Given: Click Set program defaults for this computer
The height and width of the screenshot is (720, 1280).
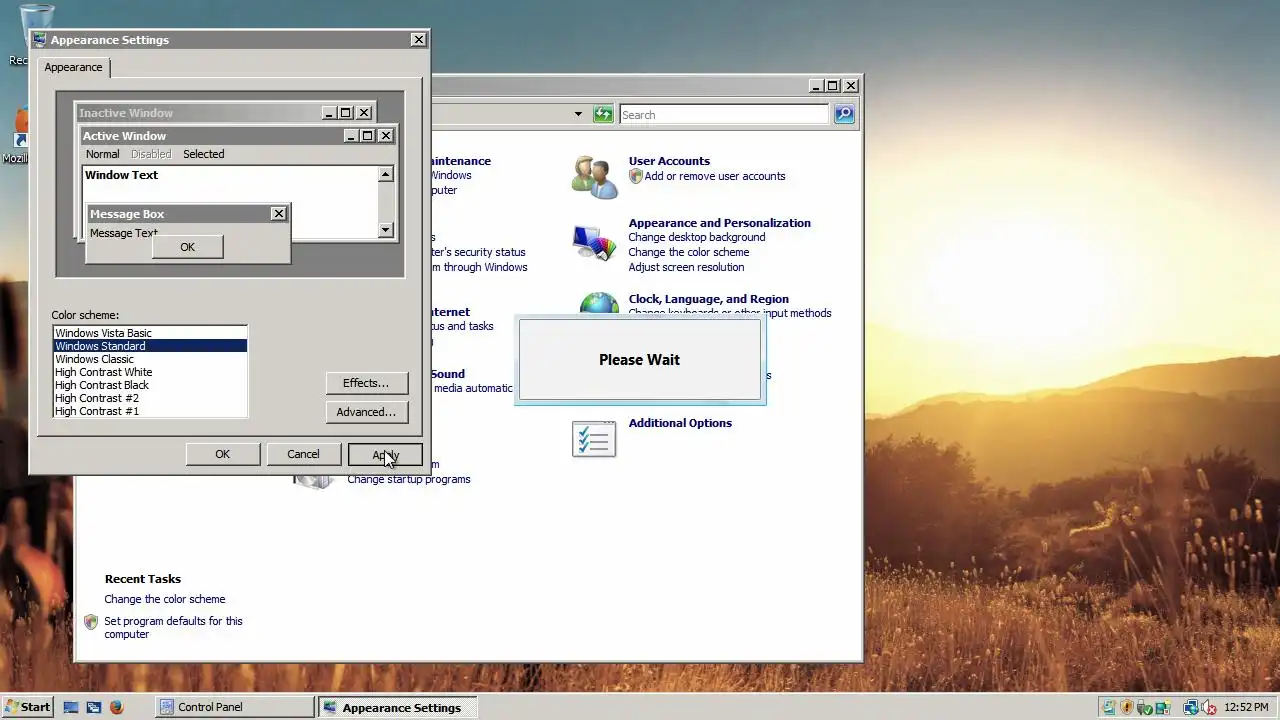Looking at the screenshot, I should 173,627.
